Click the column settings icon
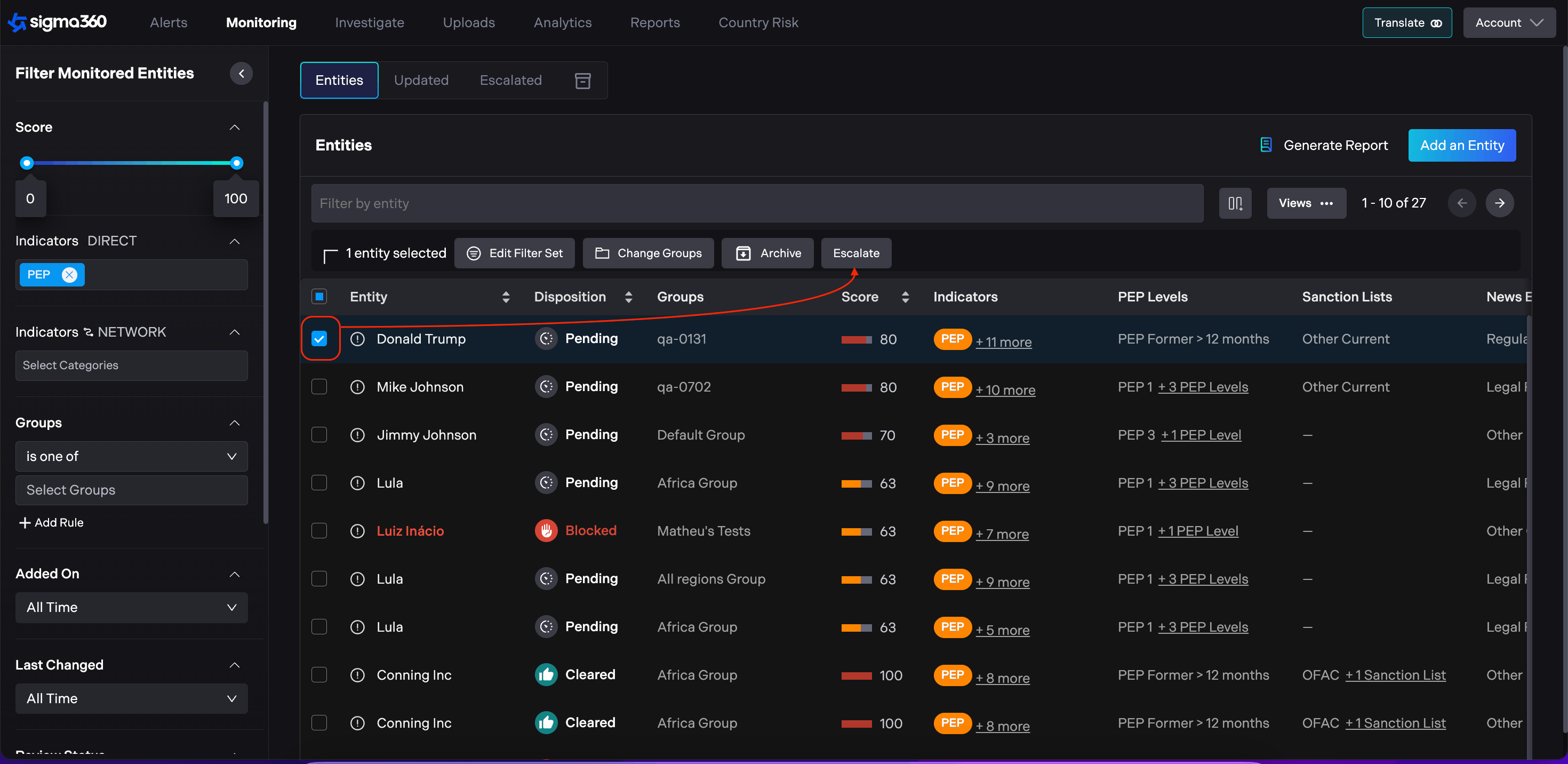Screen dimensions: 1568x764 (1235, 203)
